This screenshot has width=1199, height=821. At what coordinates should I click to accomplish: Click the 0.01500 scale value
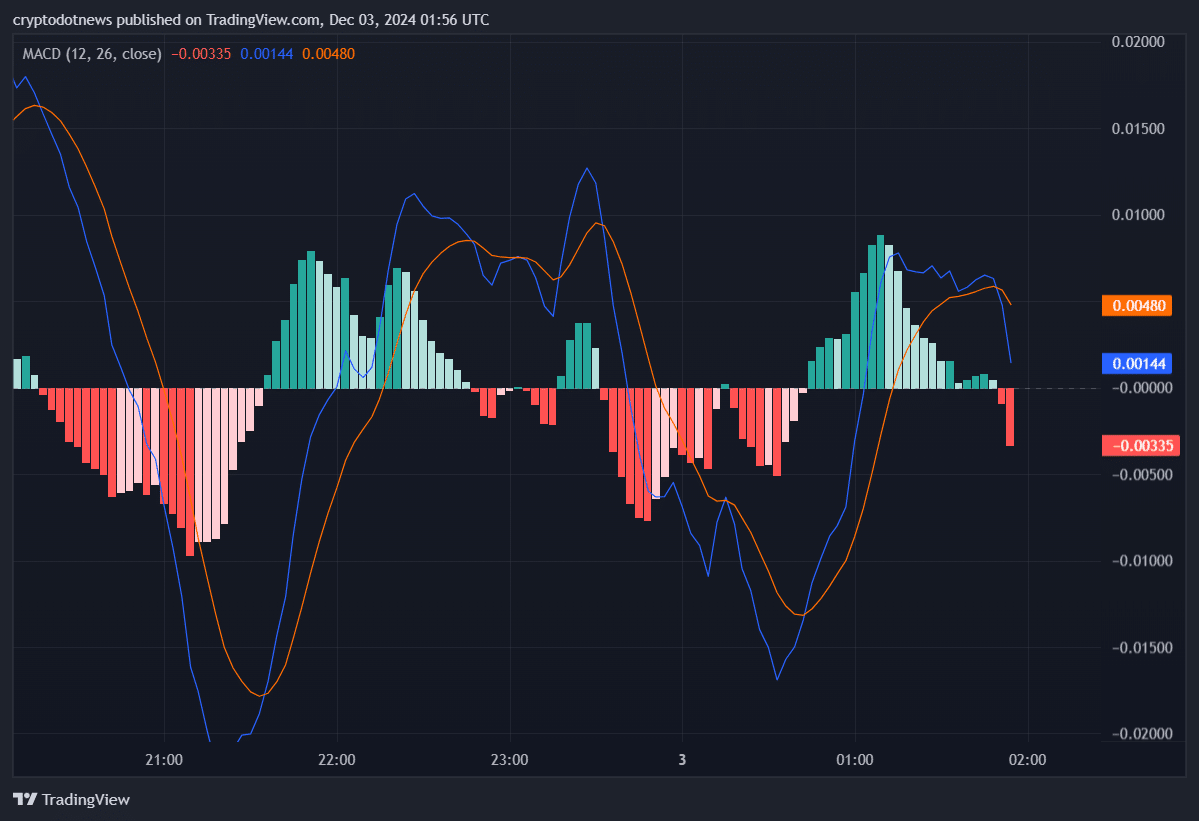(1138, 128)
